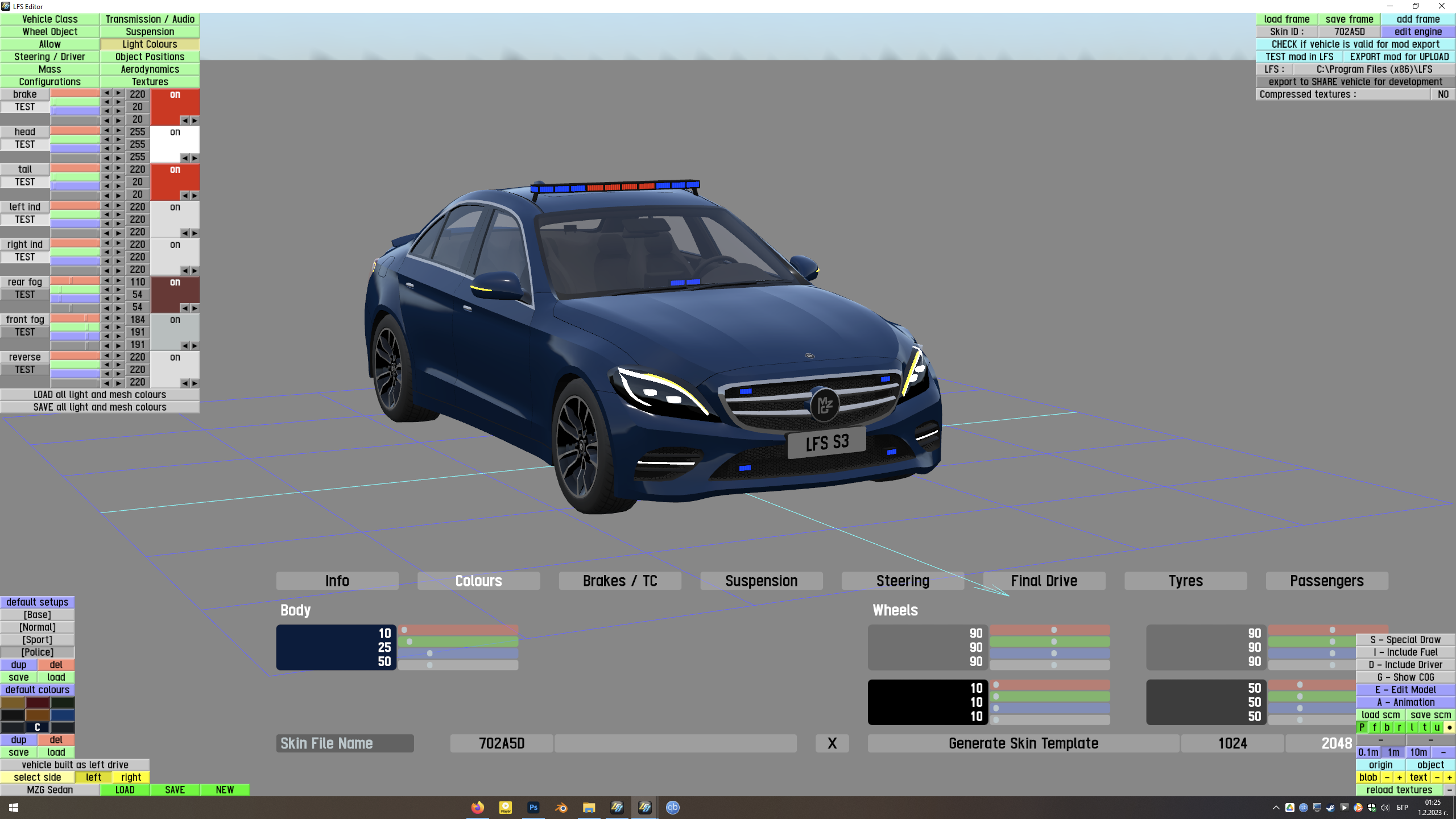Click 'SAVE all light and mesh colours'
Screen dimensions: 1456x819
[x=100, y=407]
